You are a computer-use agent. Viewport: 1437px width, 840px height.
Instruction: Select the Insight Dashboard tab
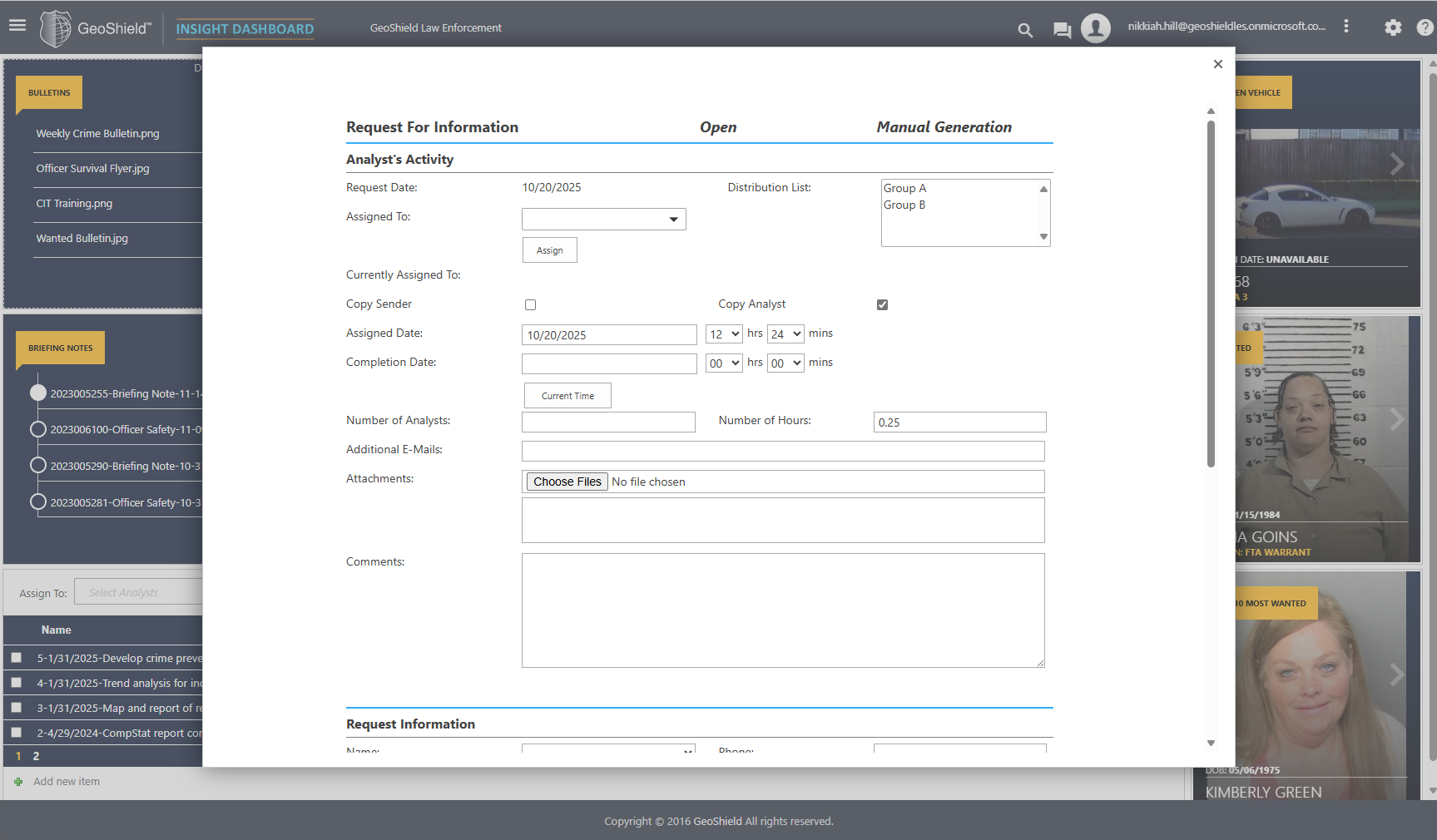245,29
